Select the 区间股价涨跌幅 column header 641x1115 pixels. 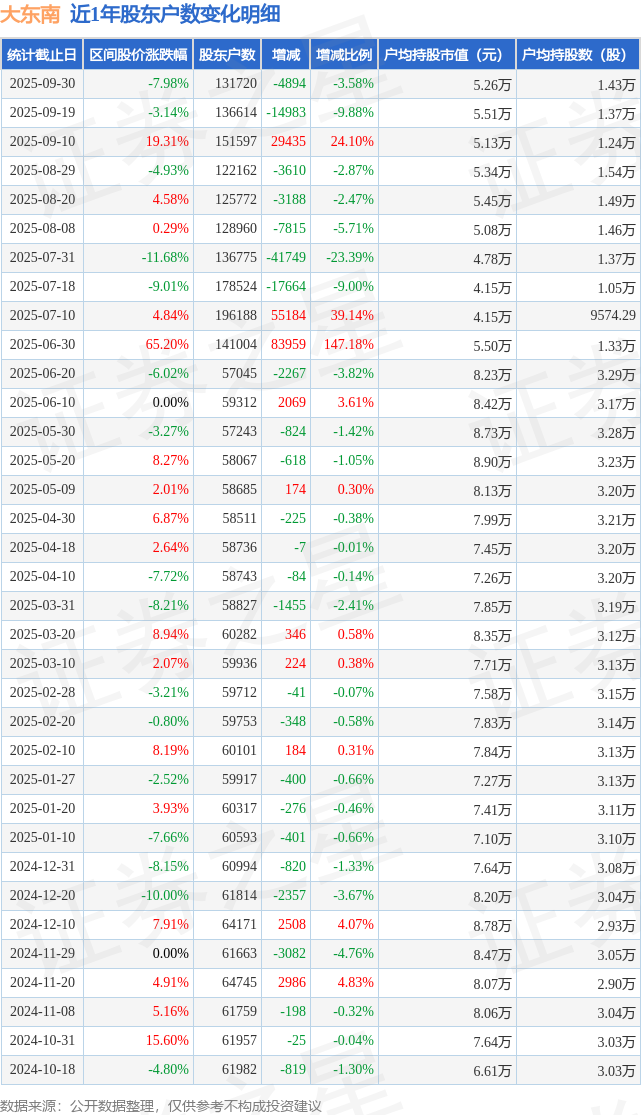[x=137, y=55]
